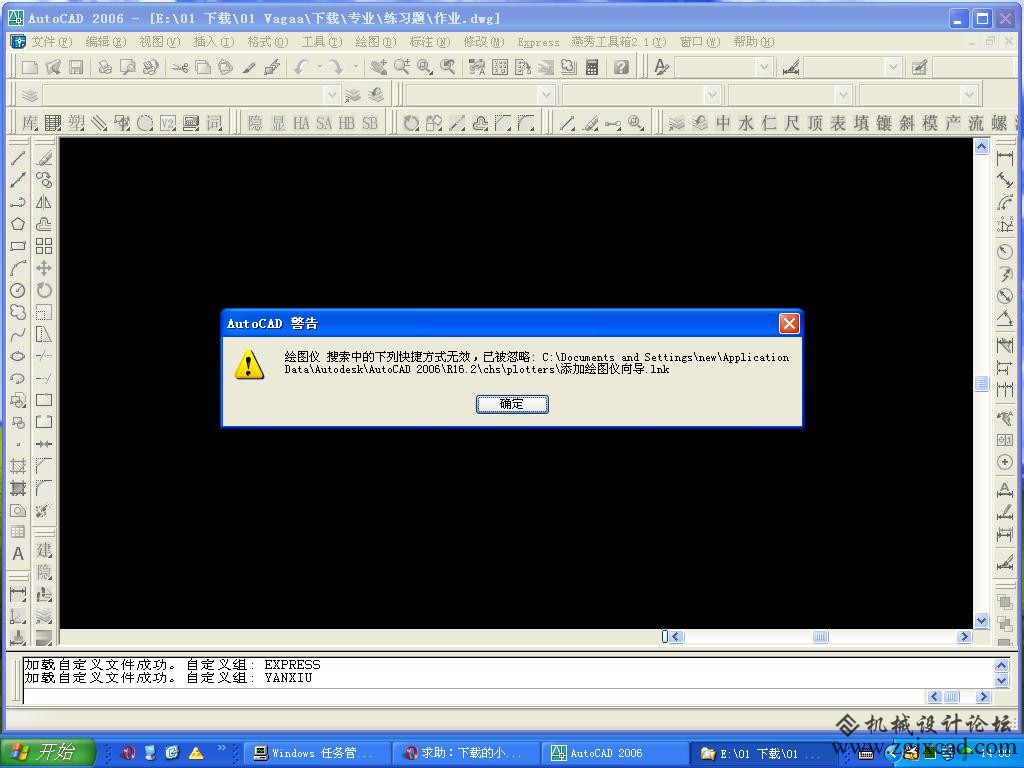The height and width of the screenshot is (768, 1024).
Task: Expand the Undo history dropdown arrow
Action: 320,67
